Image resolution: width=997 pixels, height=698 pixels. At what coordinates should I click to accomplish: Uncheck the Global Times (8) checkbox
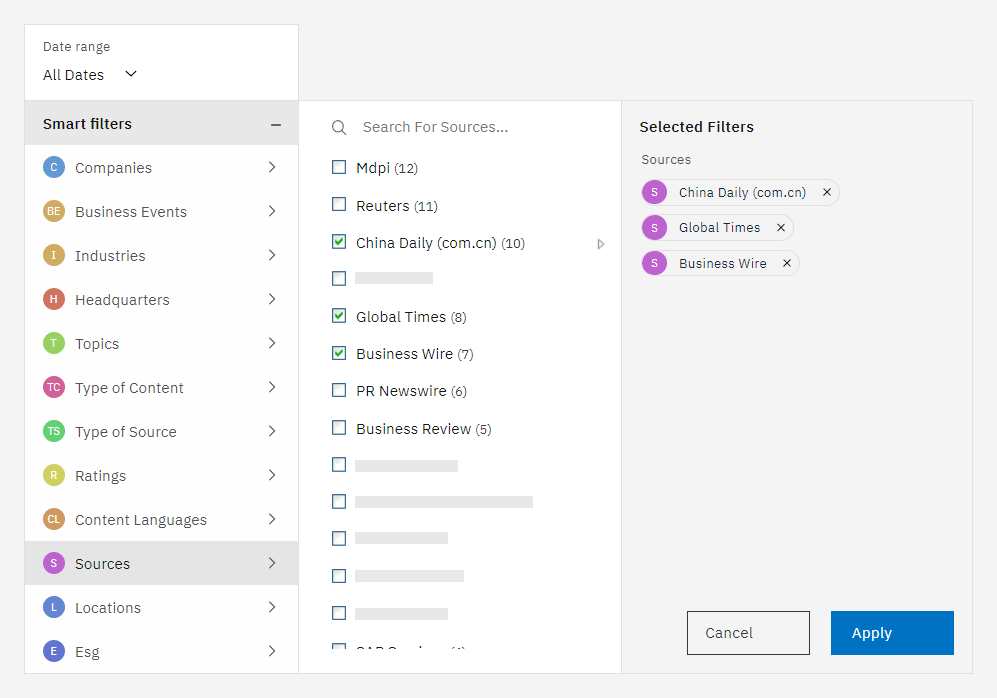tap(339, 316)
